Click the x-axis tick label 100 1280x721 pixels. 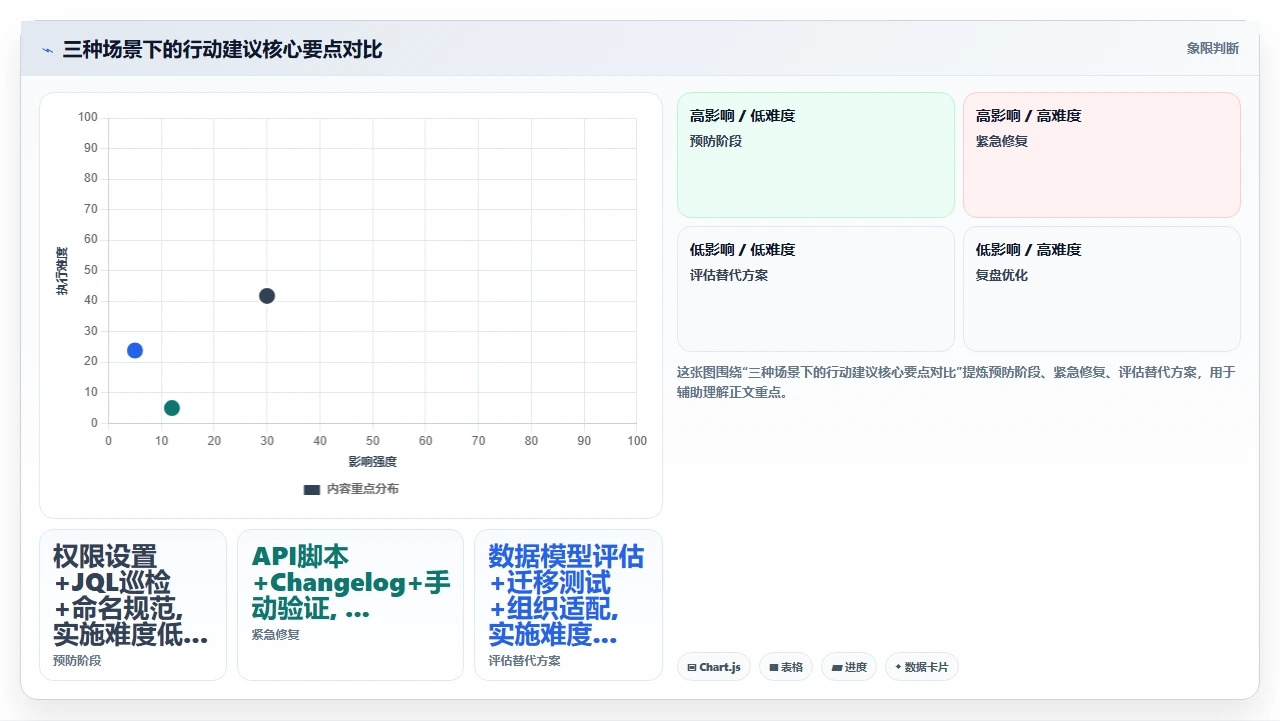[x=637, y=441]
